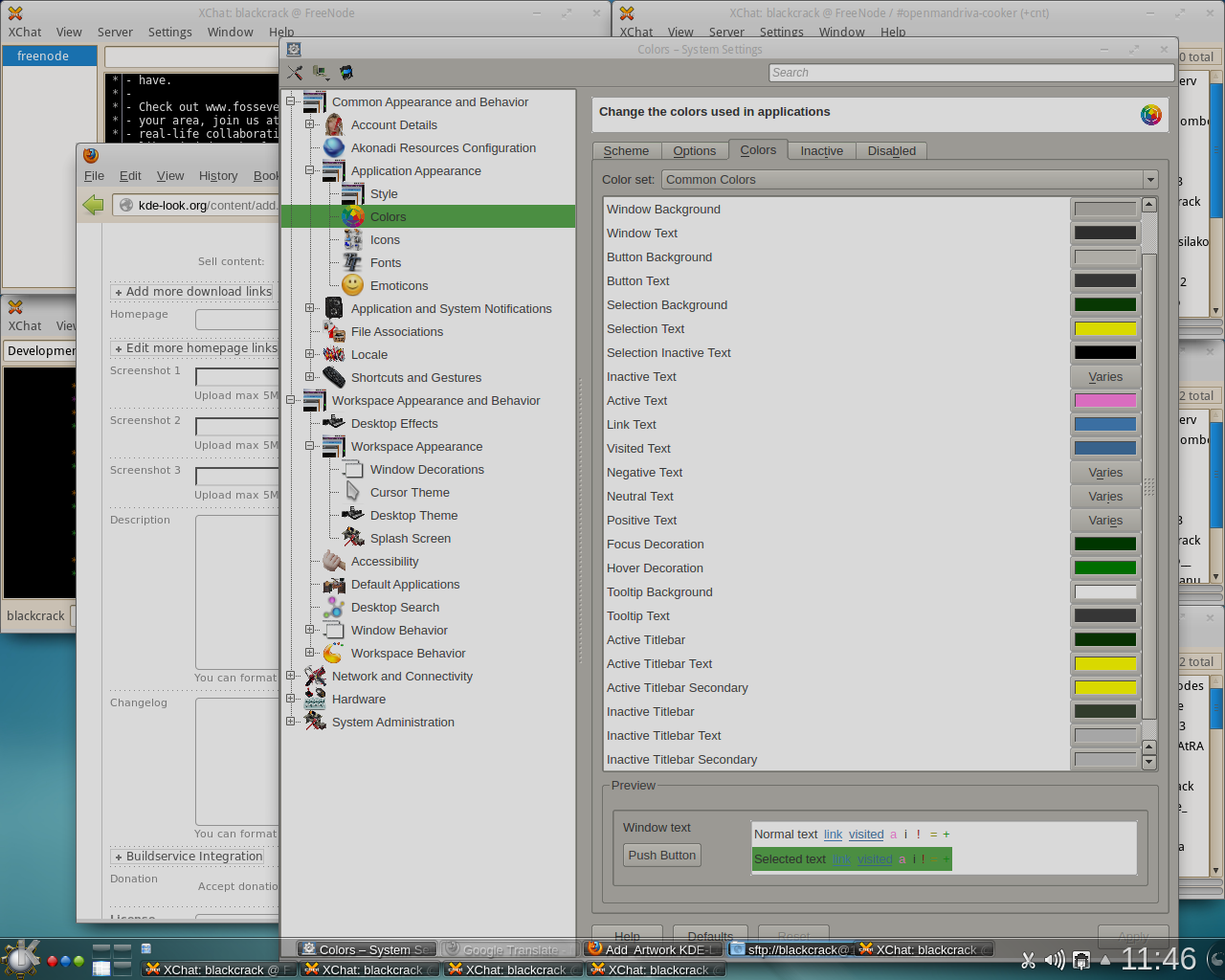Collapse the Application Appearance branch
The width and height of the screenshot is (1225, 980).
pos(309,170)
